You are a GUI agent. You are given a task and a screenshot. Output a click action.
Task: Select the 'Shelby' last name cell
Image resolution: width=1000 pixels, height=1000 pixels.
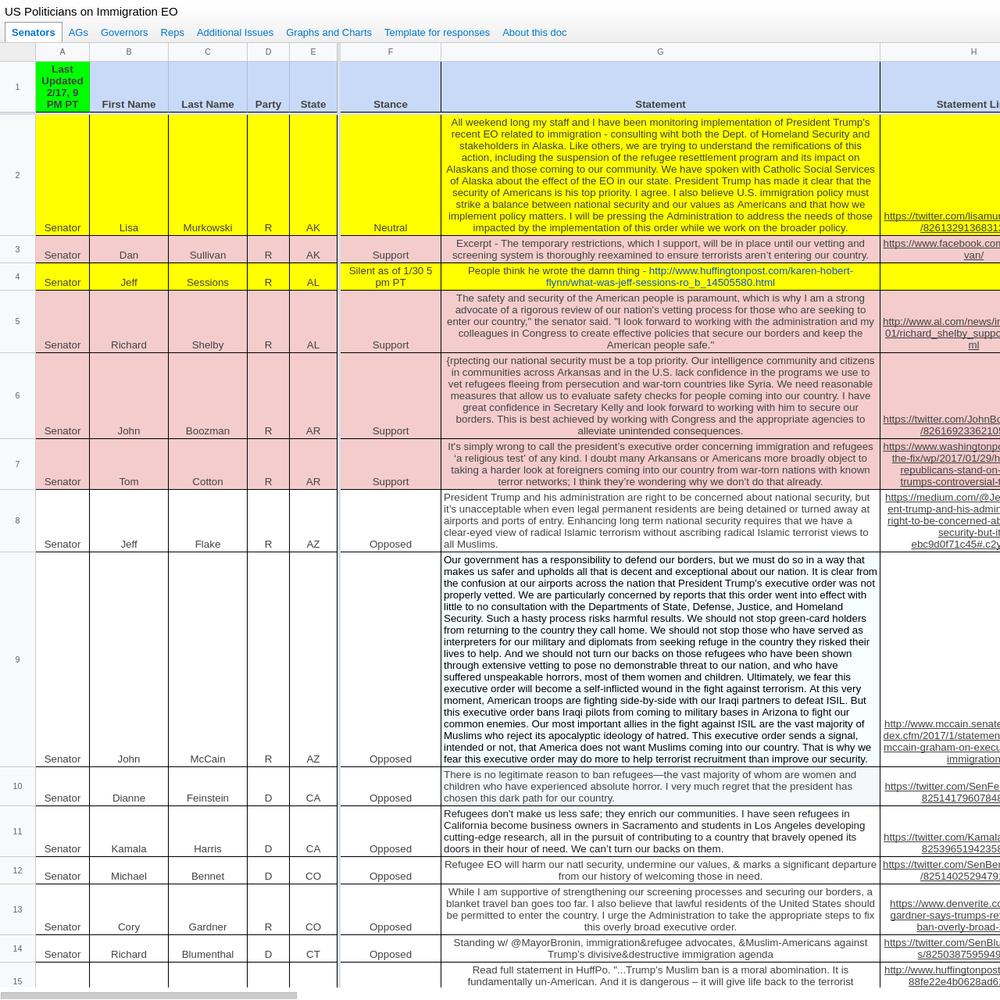point(208,322)
